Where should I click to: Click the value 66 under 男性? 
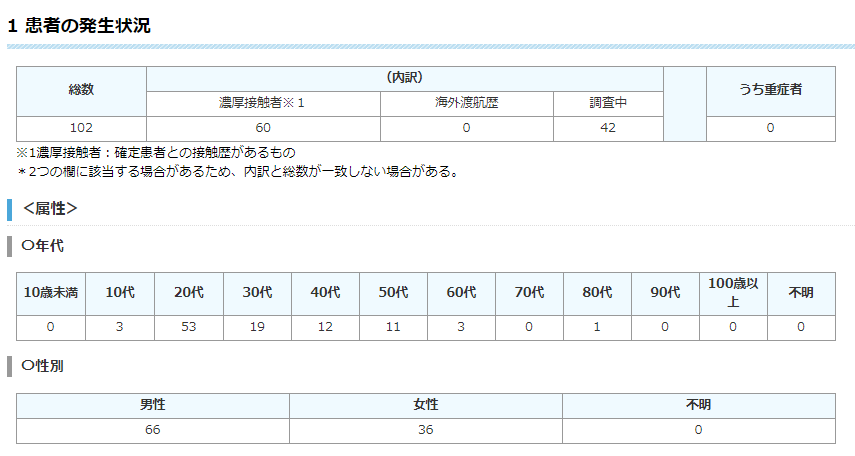tap(152, 430)
